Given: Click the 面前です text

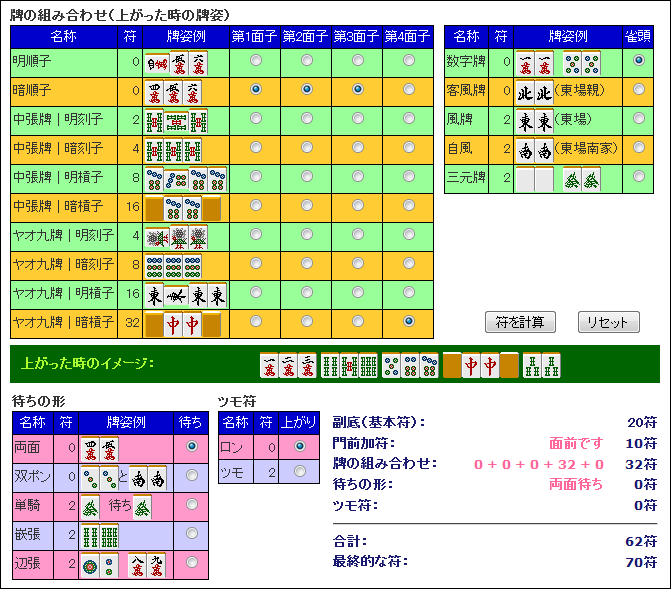Looking at the screenshot, I should [x=576, y=443].
